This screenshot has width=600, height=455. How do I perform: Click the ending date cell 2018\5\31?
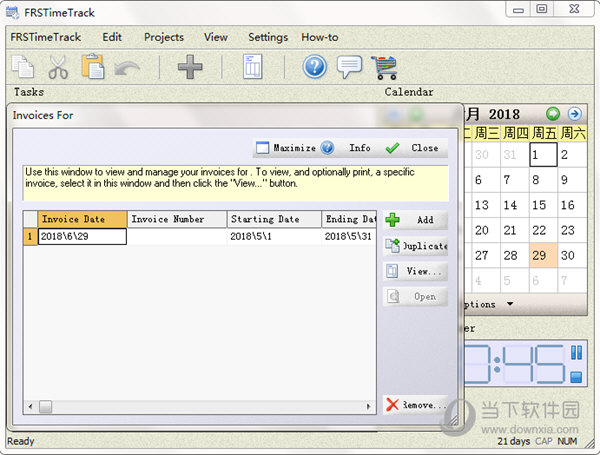[x=349, y=236]
